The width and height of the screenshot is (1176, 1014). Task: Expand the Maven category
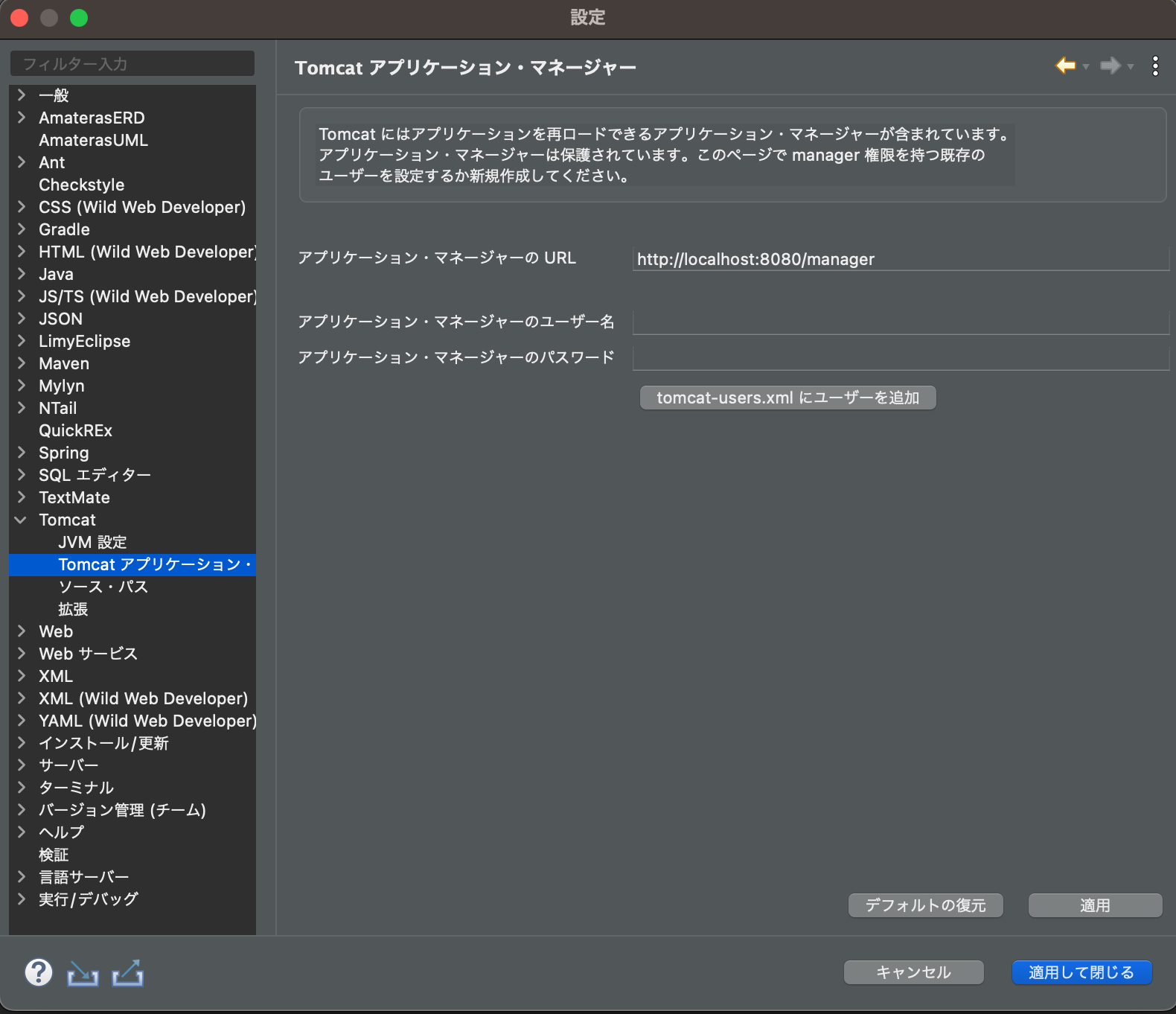coord(22,363)
